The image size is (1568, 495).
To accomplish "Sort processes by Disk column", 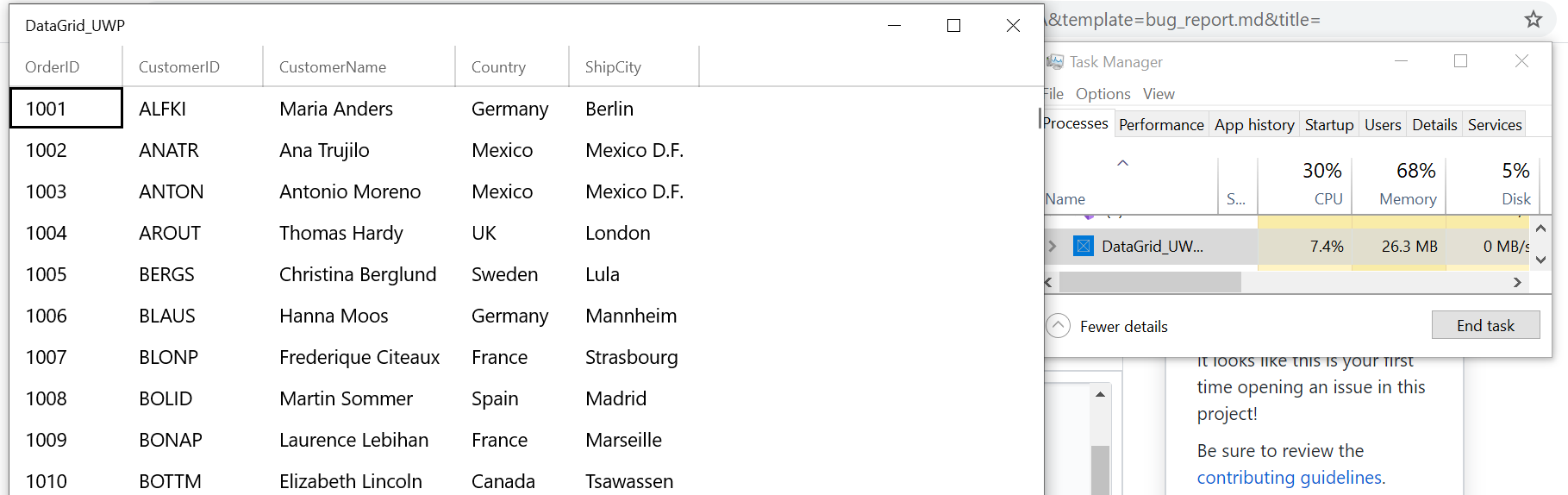I will [1493, 184].
